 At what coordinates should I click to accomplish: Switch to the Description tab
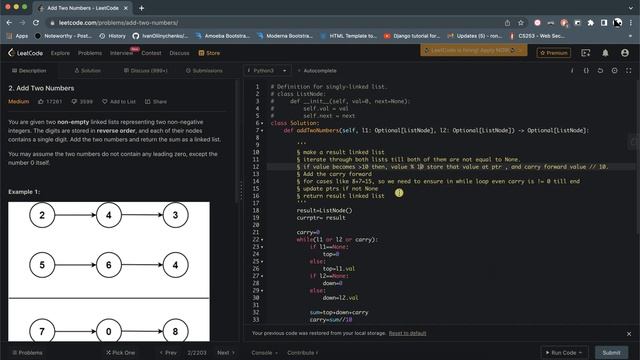pyautogui.click(x=29, y=71)
